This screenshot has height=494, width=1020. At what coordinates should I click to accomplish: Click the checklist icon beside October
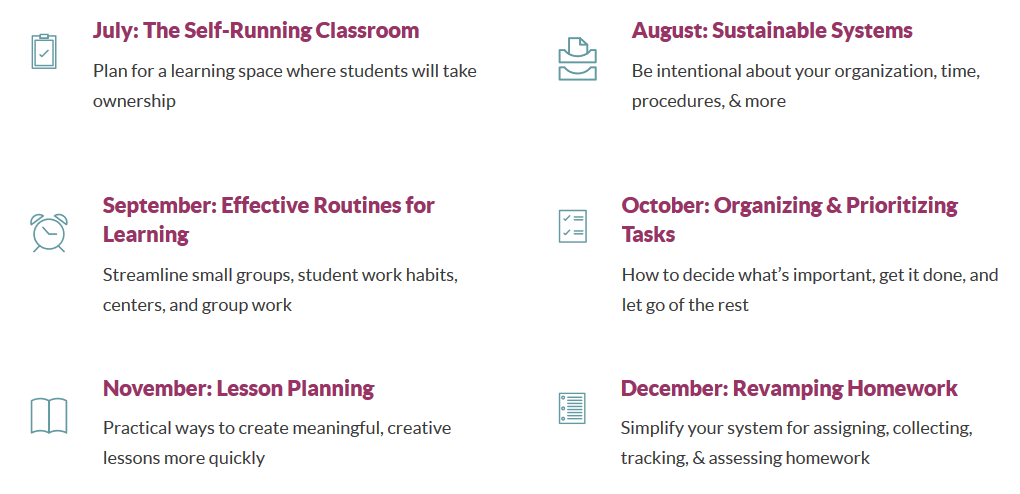pos(572,226)
